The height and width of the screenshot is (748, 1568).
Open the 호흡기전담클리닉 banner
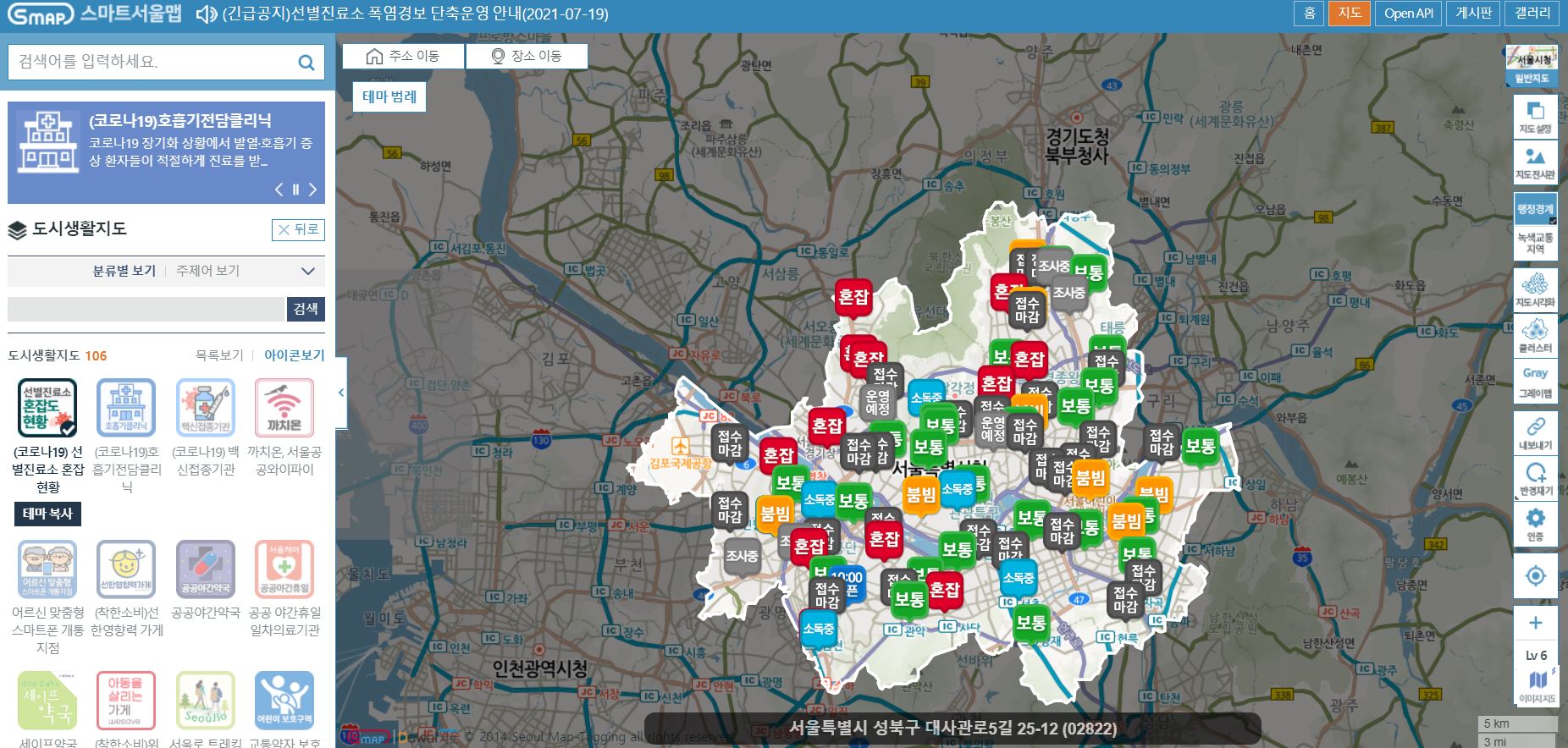pyautogui.click(x=166, y=152)
